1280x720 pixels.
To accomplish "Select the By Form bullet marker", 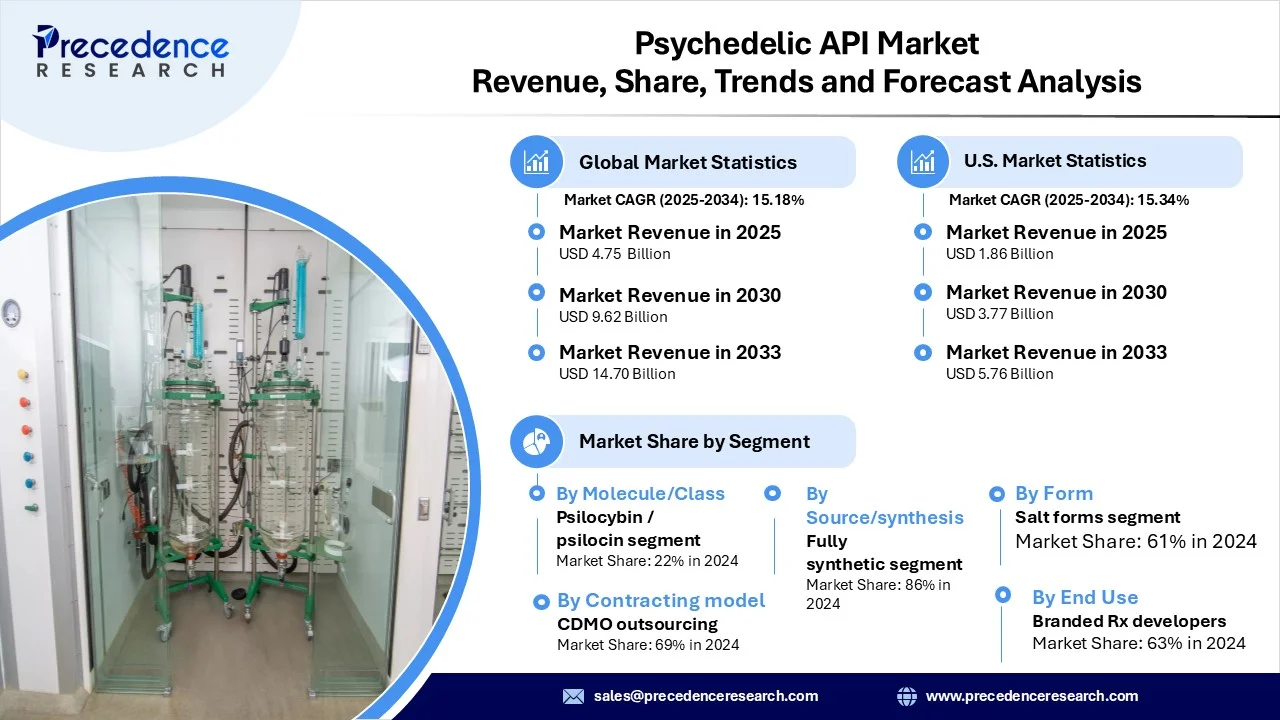I will tap(996, 494).
